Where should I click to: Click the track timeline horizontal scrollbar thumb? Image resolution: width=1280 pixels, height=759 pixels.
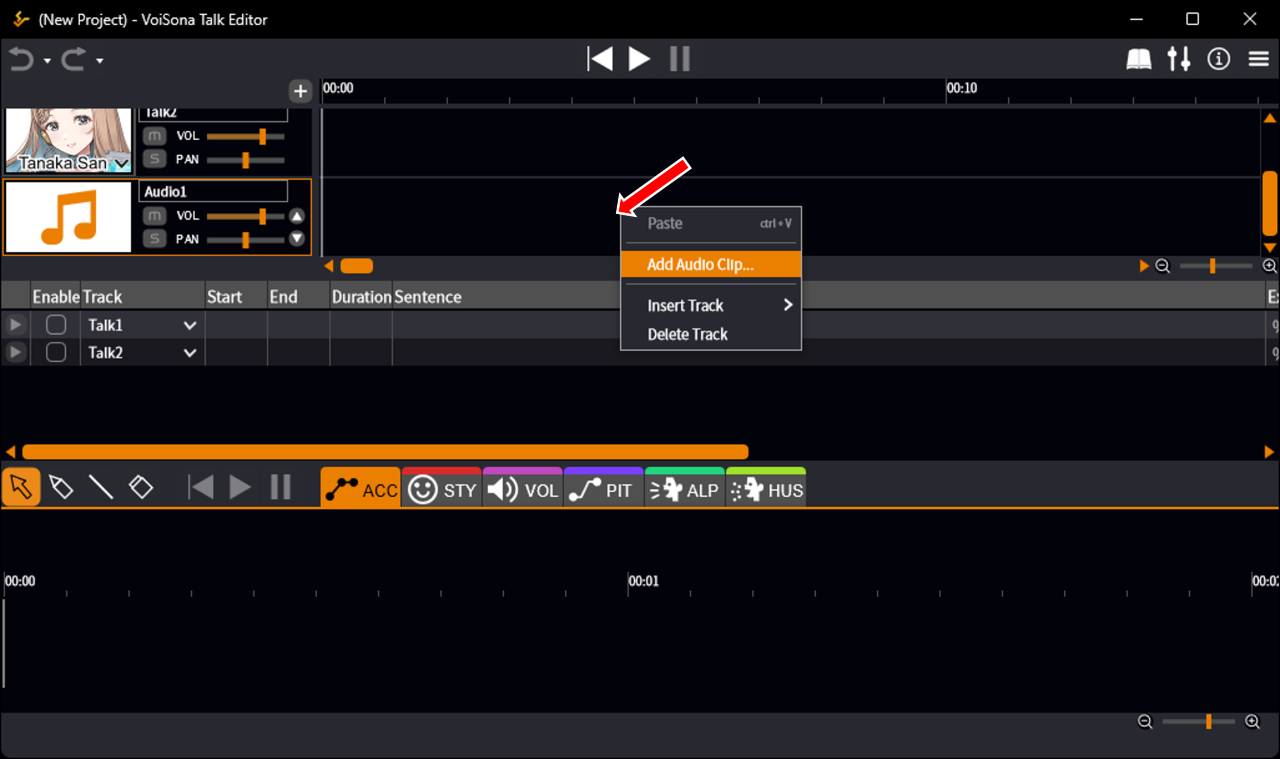(x=356, y=266)
